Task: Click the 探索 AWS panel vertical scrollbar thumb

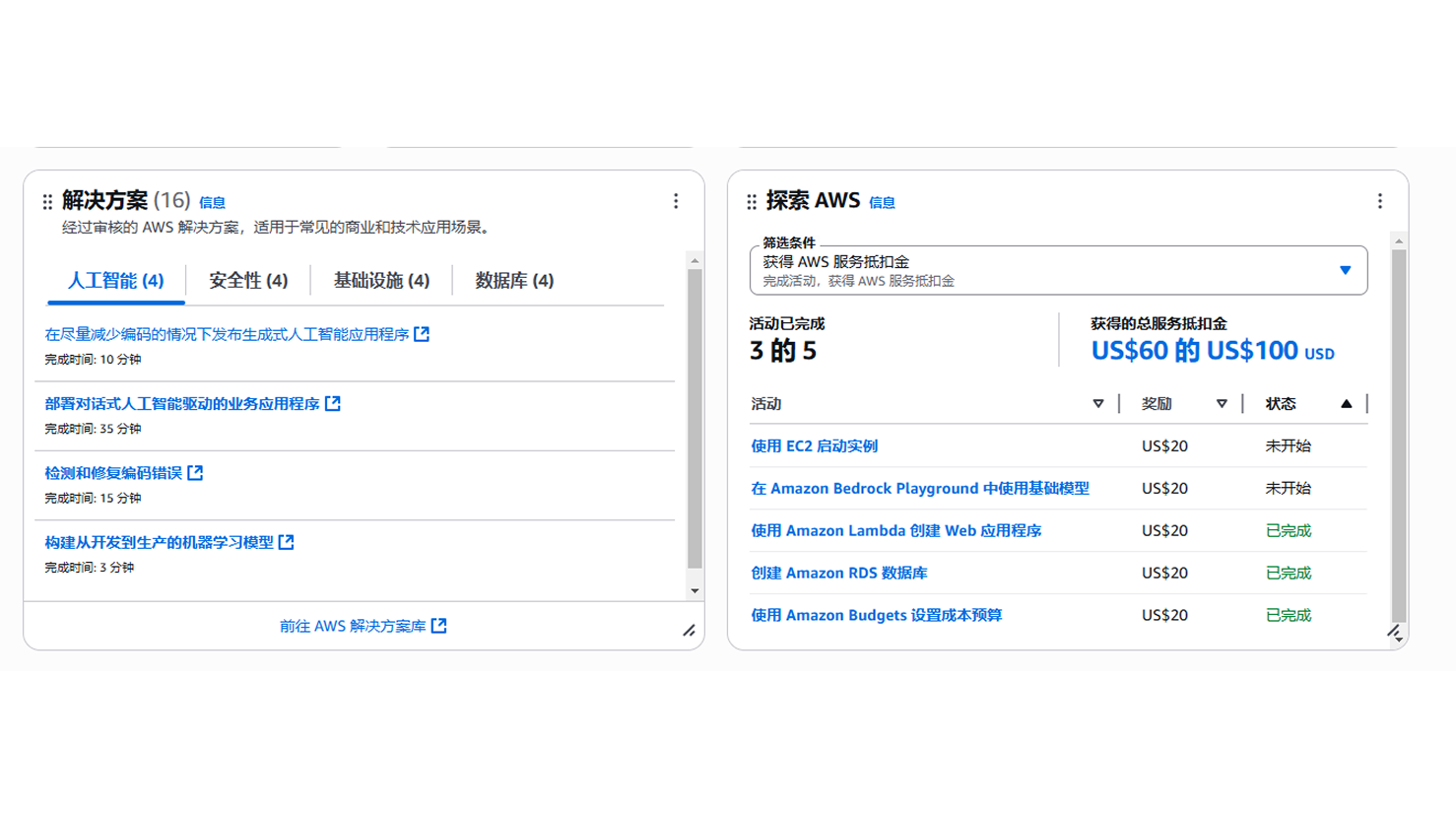Action: coord(1398,434)
